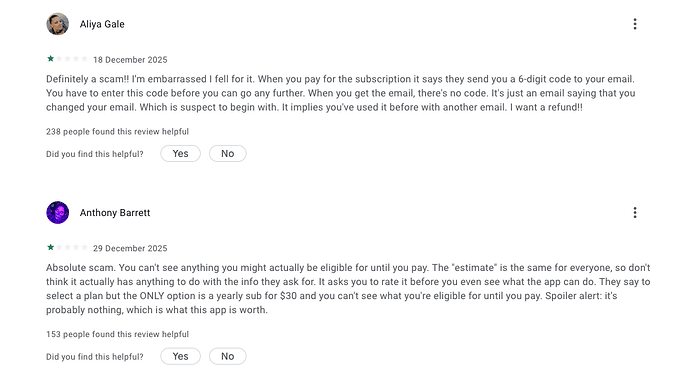Click Aliya Gale's review text starting 'Definitely a scam'
The width and height of the screenshot is (690, 385).
click(x=341, y=93)
